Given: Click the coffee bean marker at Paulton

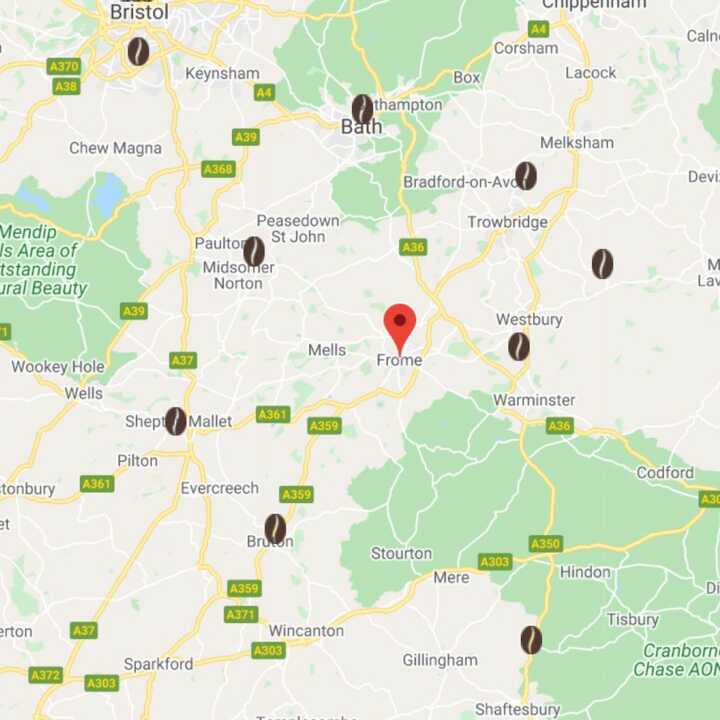Looking at the screenshot, I should point(254,252).
